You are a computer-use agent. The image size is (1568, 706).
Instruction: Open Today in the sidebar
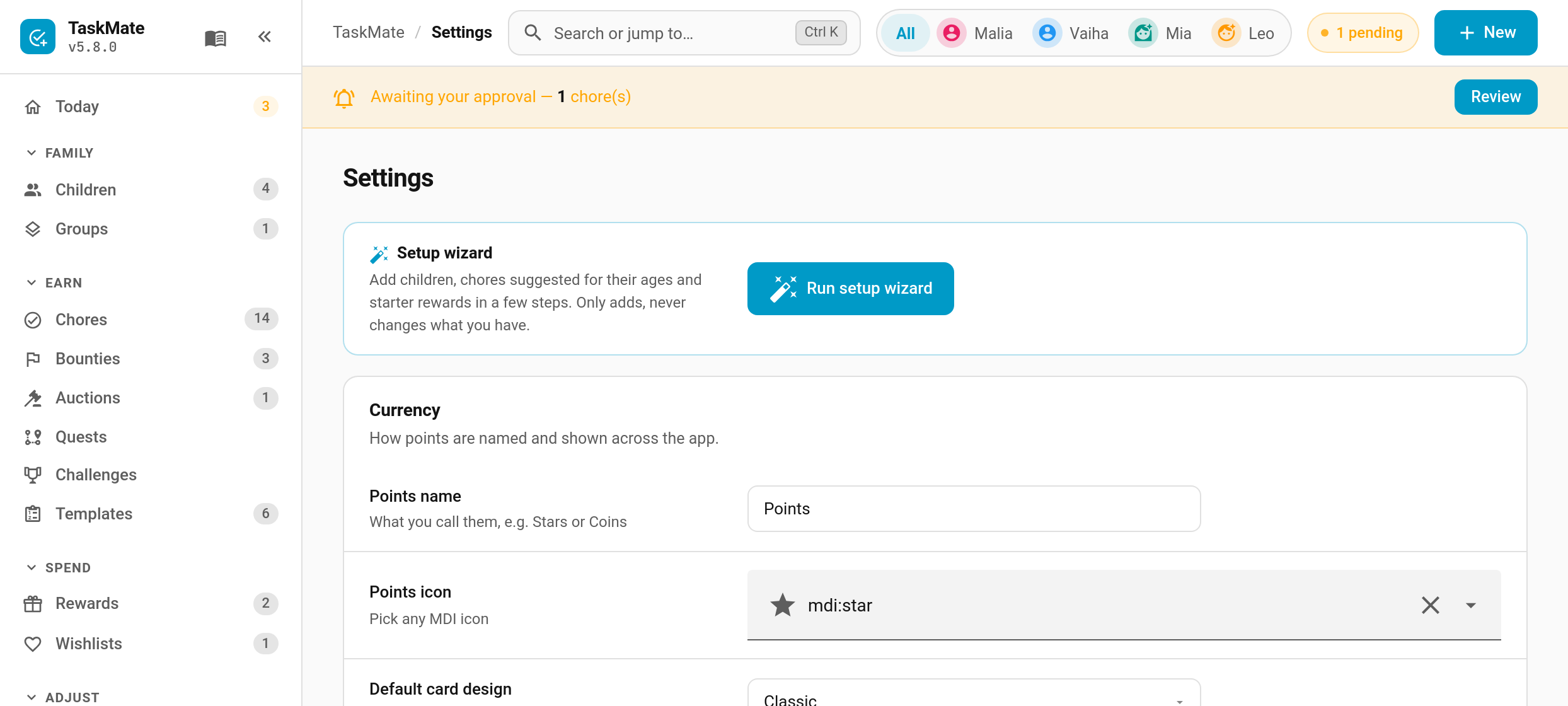click(151, 107)
